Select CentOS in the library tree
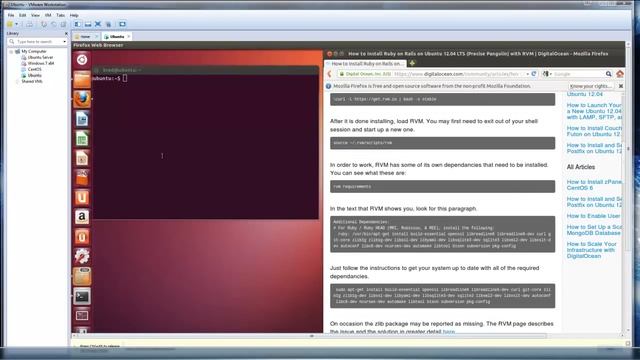The height and width of the screenshot is (360, 640). tap(34, 69)
